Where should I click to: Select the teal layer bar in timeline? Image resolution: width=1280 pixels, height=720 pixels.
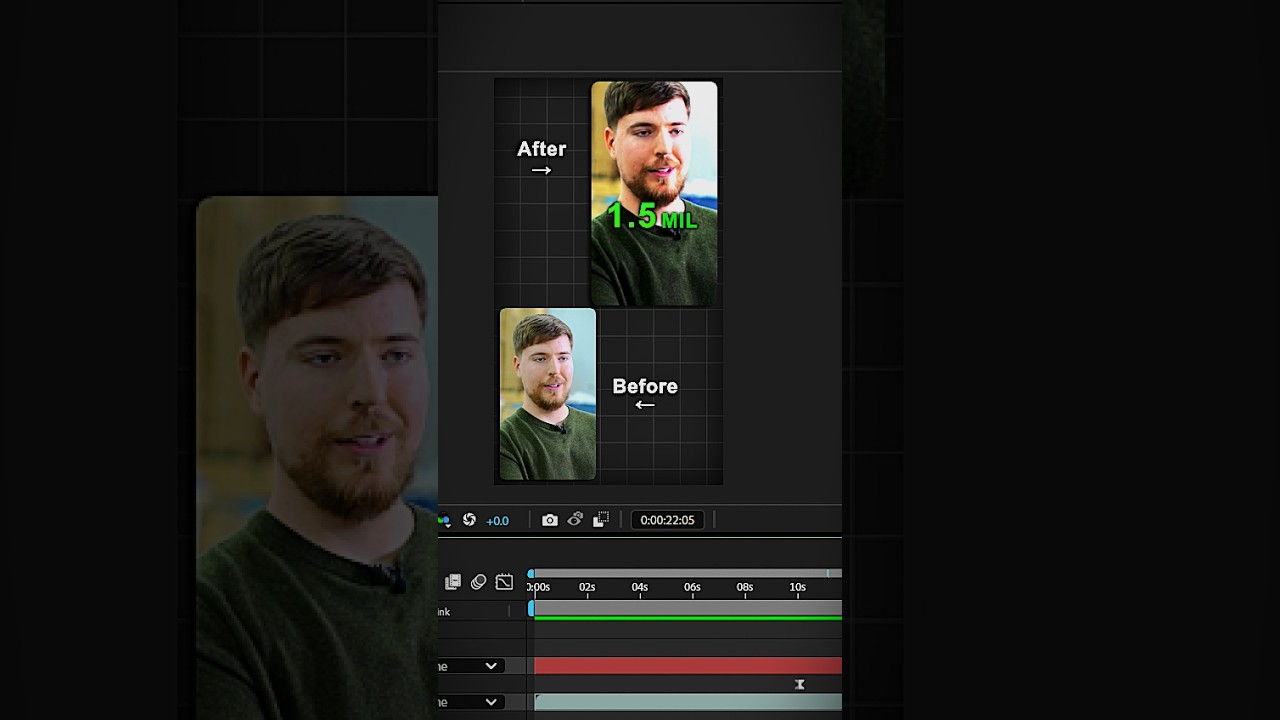click(x=688, y=702)
